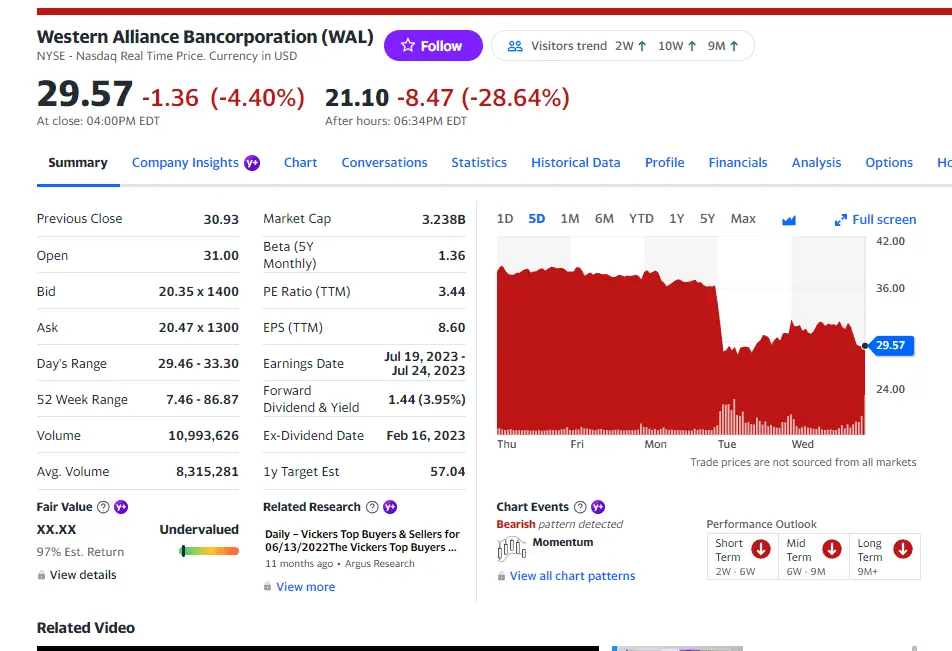Click the Short Term down arrow icon
This screenshot has width=952, height=651.
click(761, 549)
